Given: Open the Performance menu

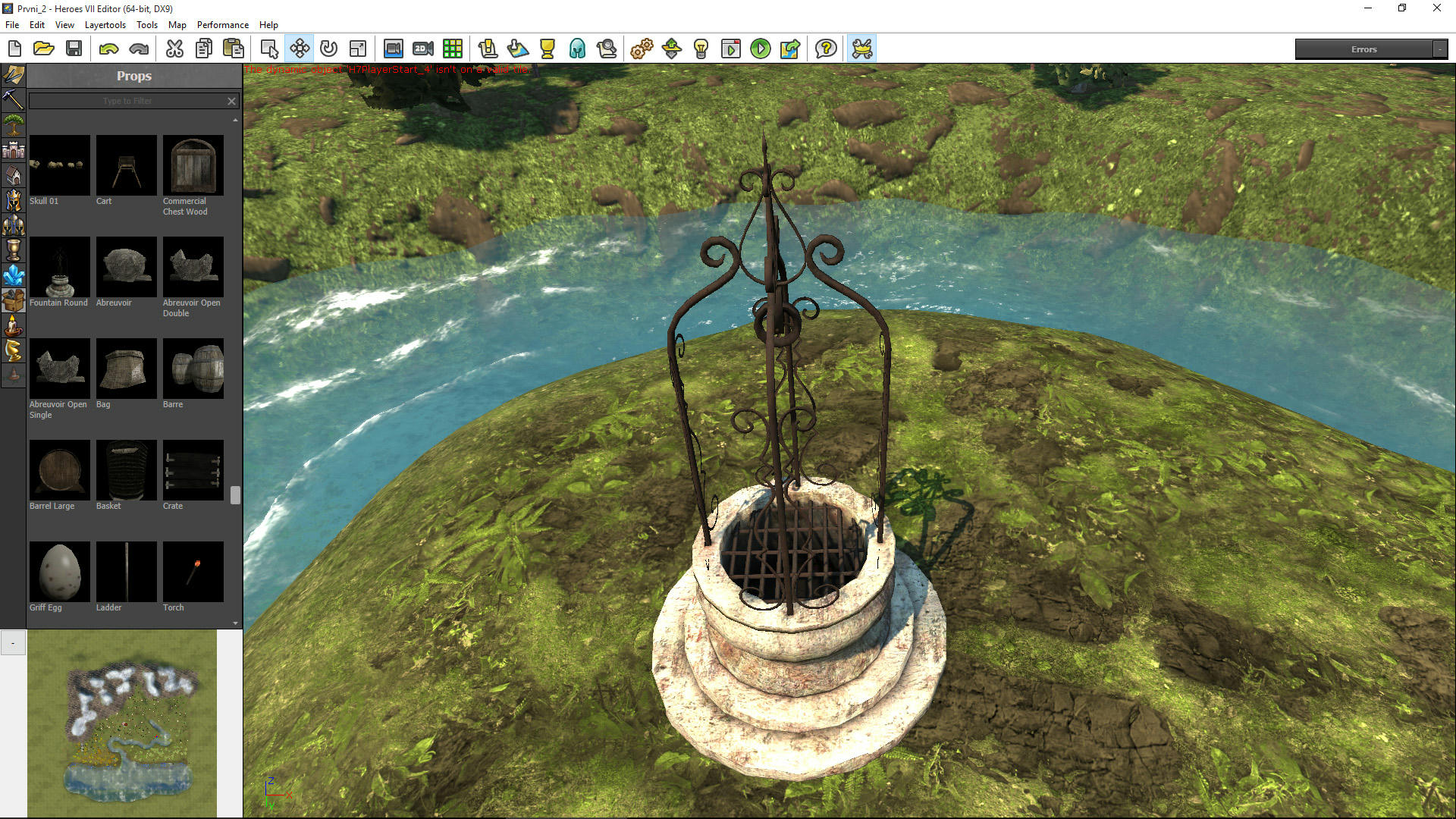Looking at the screenshot, I should point(223,25).
